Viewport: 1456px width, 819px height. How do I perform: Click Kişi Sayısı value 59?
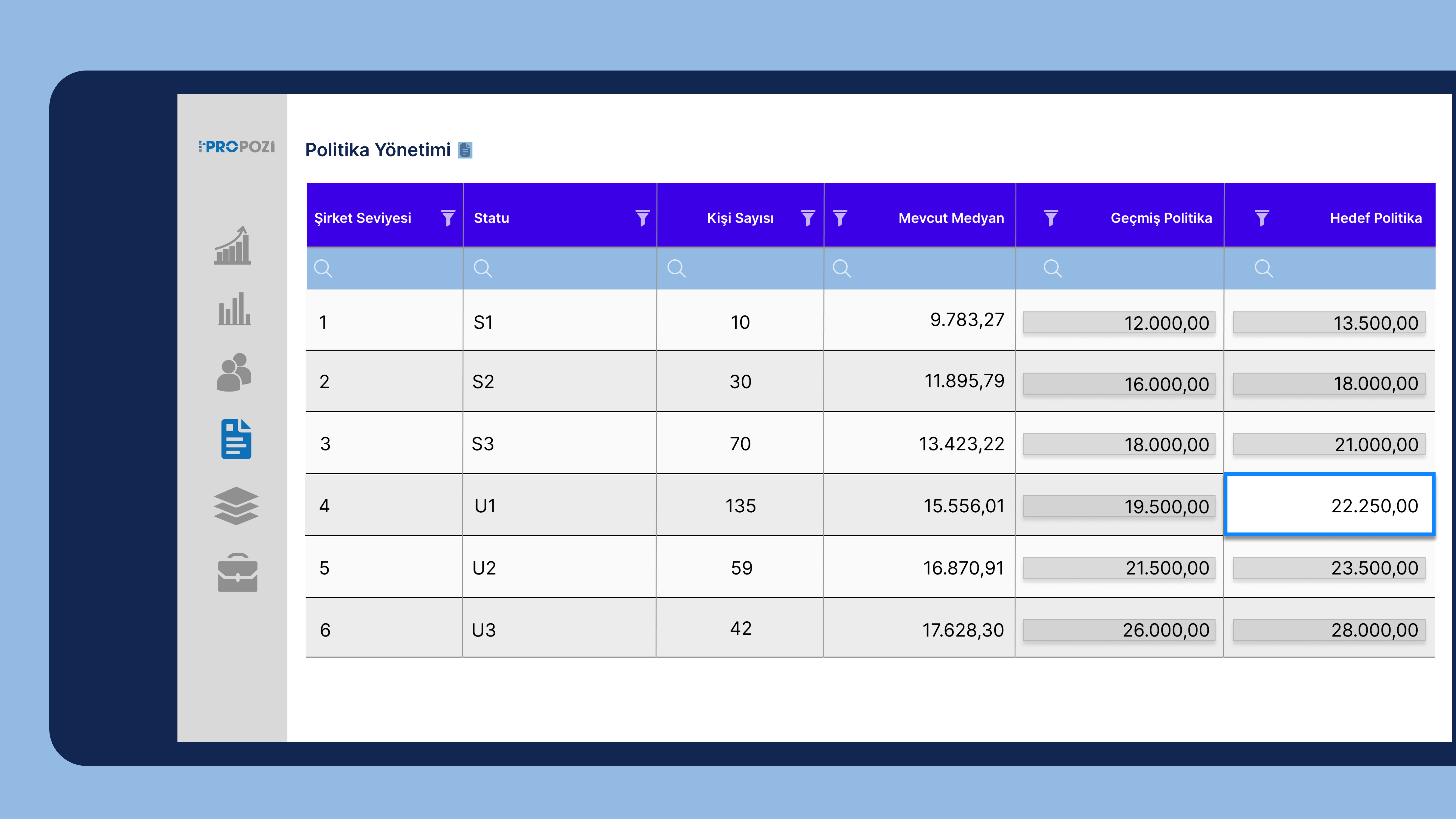coord(742,568)
